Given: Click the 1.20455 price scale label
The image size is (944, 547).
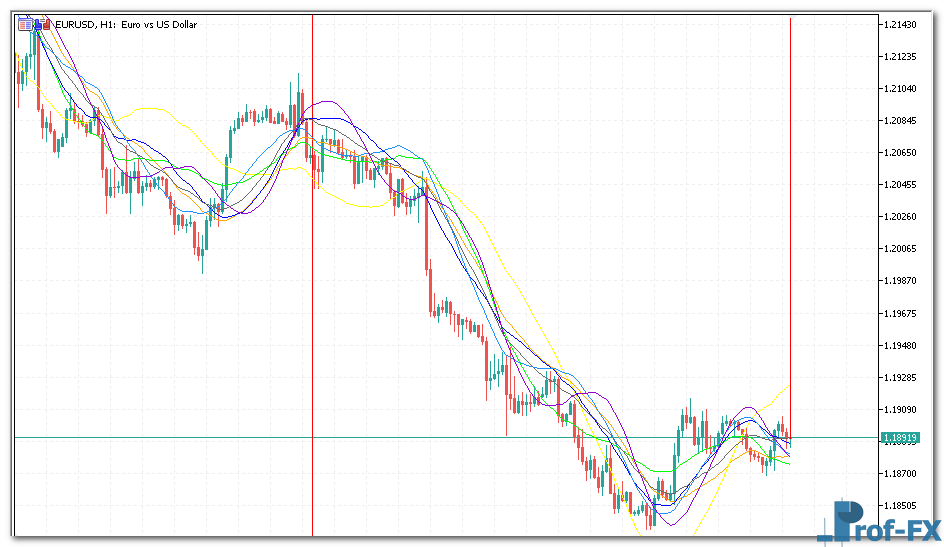Looking at the screenshot, I should click(x=900, y=185).
